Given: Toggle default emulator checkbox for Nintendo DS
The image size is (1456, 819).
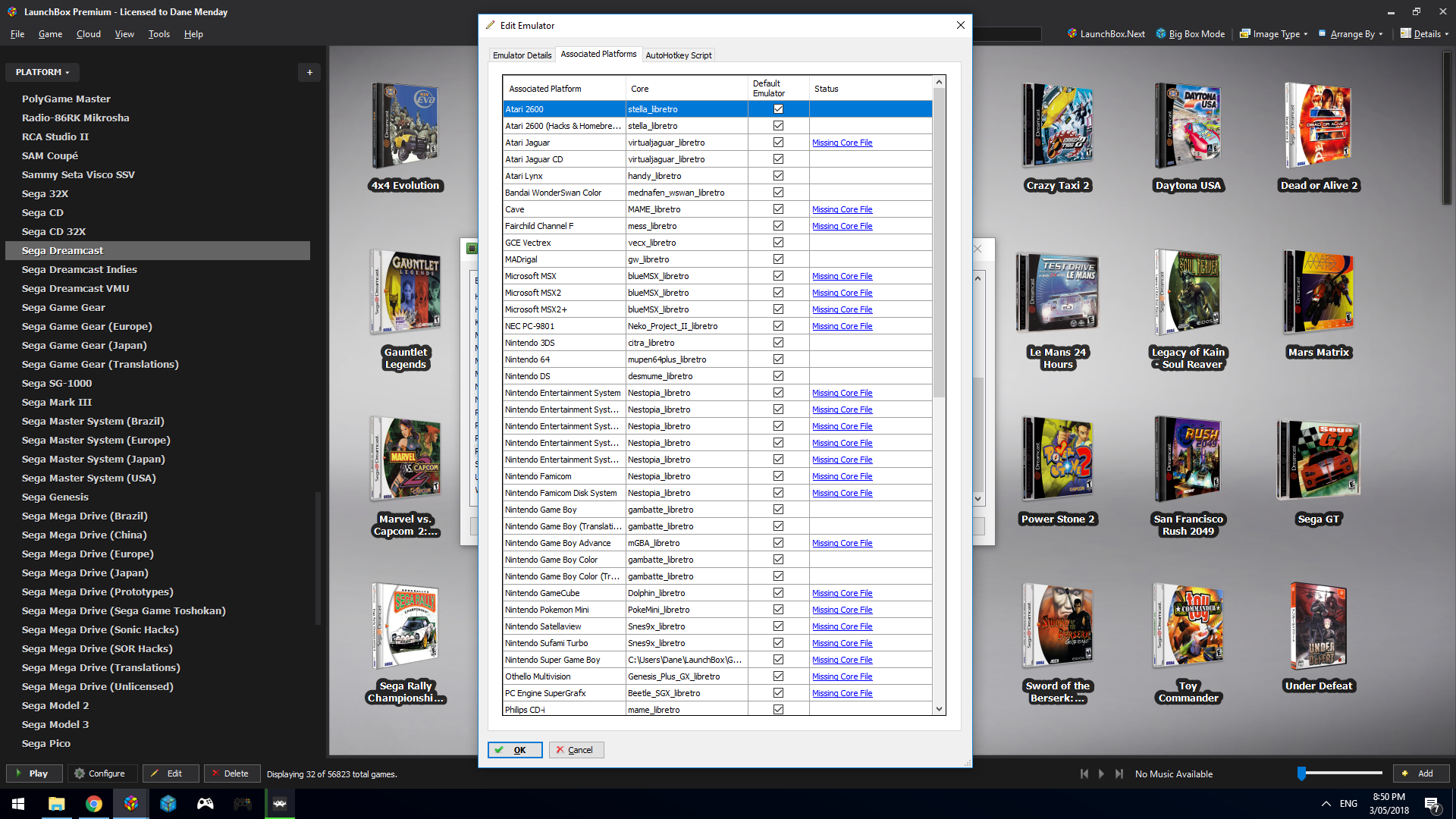Looking at the screenshot, I should coord(778,375).
